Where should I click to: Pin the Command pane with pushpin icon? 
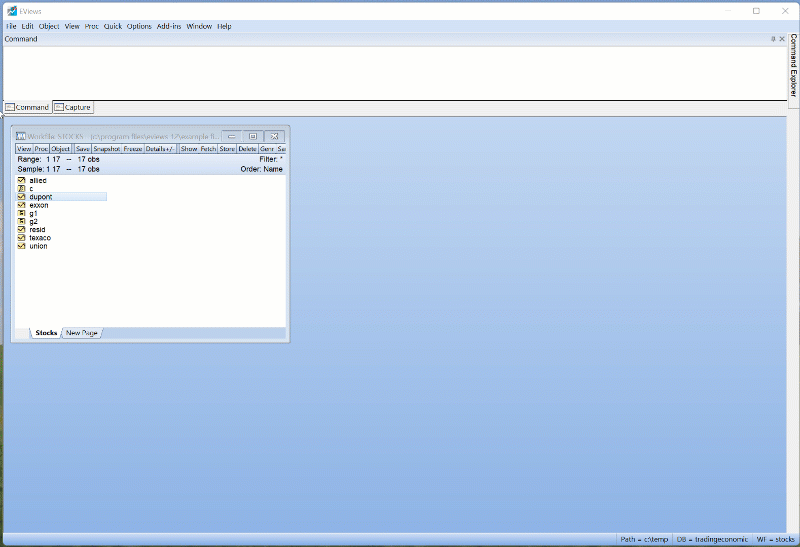[772, 39]
